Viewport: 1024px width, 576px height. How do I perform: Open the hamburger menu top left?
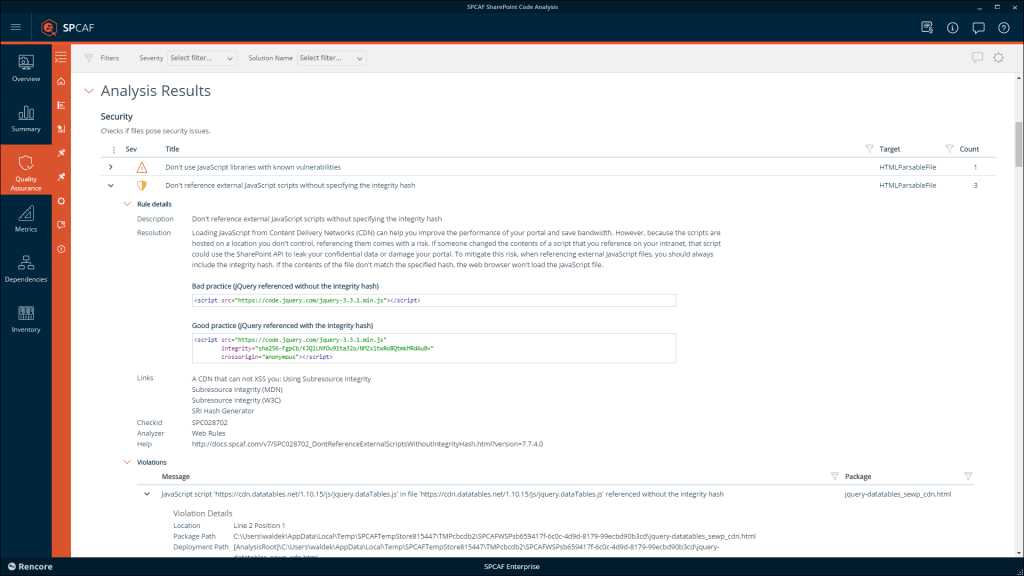click(x=14, y=27)
